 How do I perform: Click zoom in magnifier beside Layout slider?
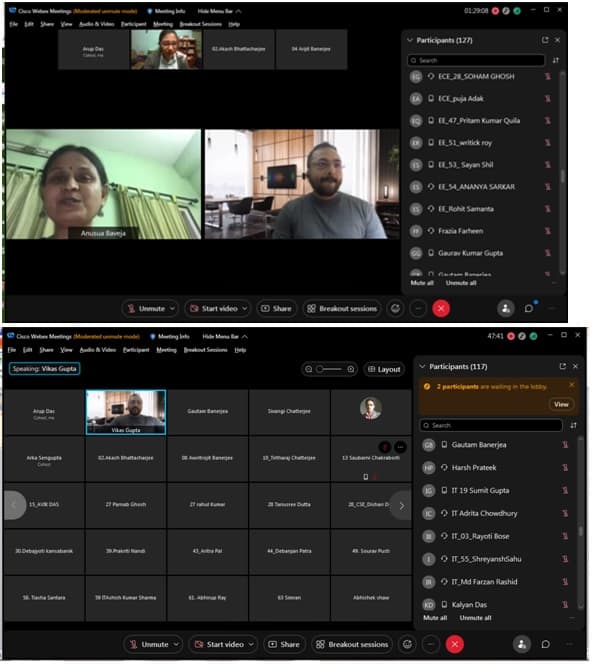coord(351,369)
